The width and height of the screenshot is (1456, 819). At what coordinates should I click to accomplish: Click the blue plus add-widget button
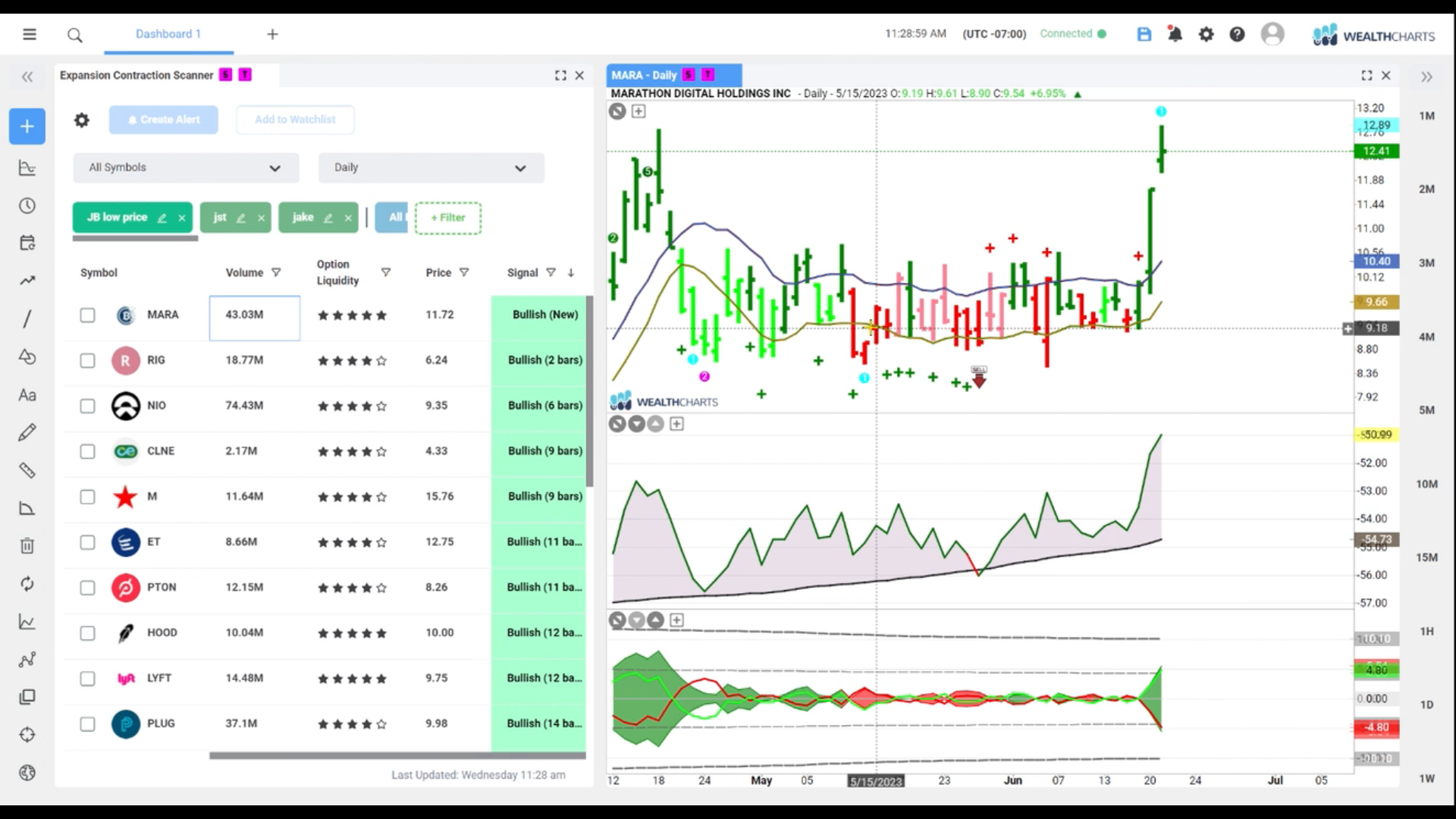coord(27,127)
